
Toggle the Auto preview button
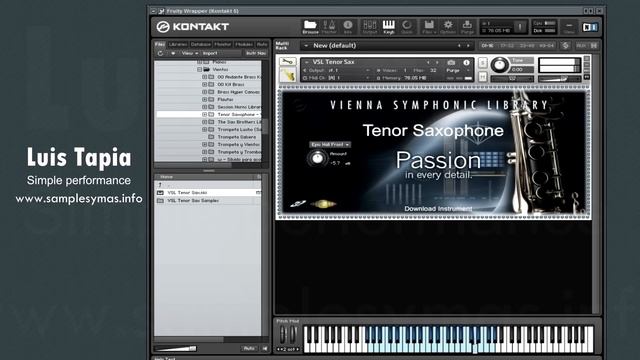coord(249,348)
